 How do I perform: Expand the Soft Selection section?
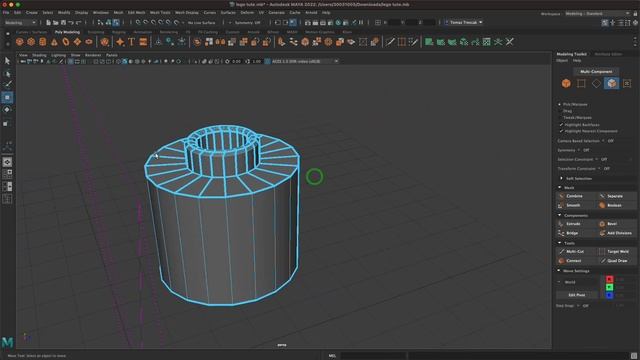tap(562, 178)
